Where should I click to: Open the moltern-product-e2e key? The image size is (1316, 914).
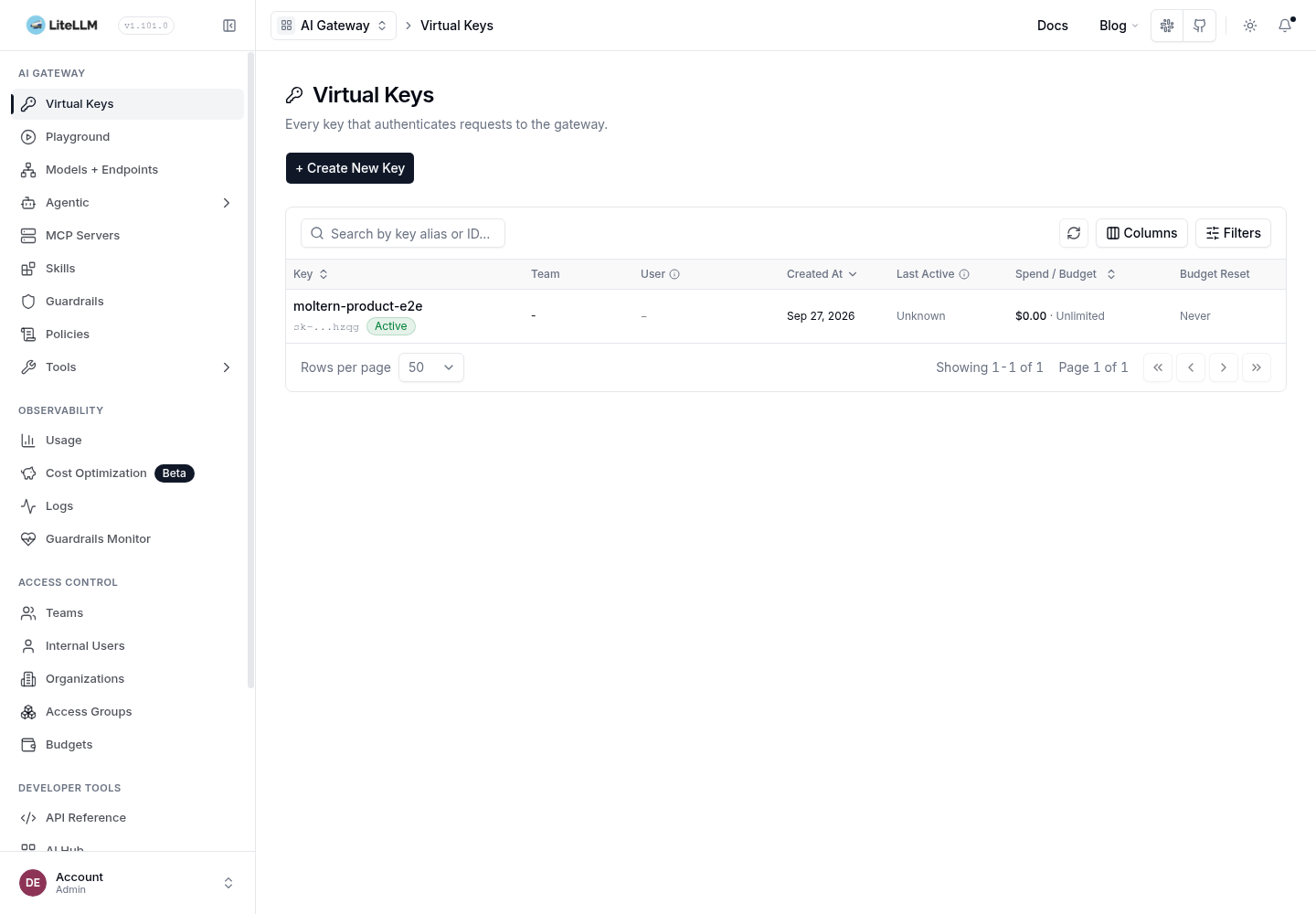pos(358,306)
